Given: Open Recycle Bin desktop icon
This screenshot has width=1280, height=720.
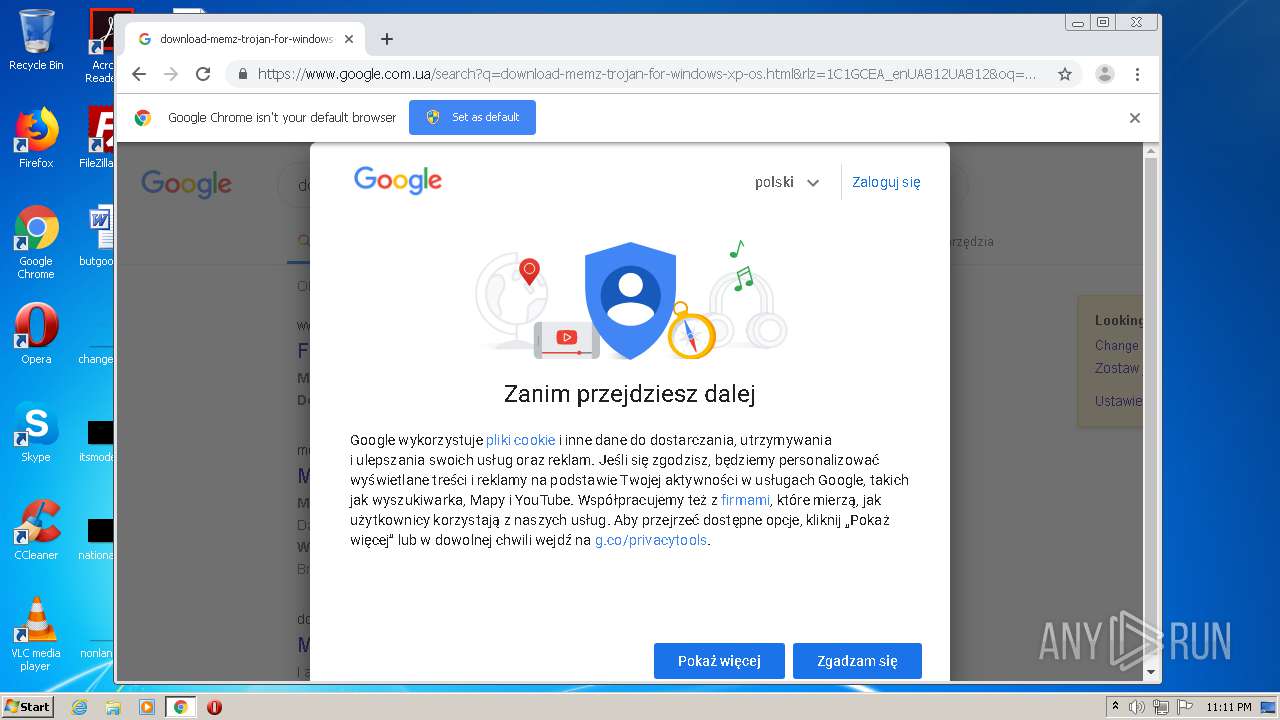Looking at the screenshot, I should (x=36, y=41).
